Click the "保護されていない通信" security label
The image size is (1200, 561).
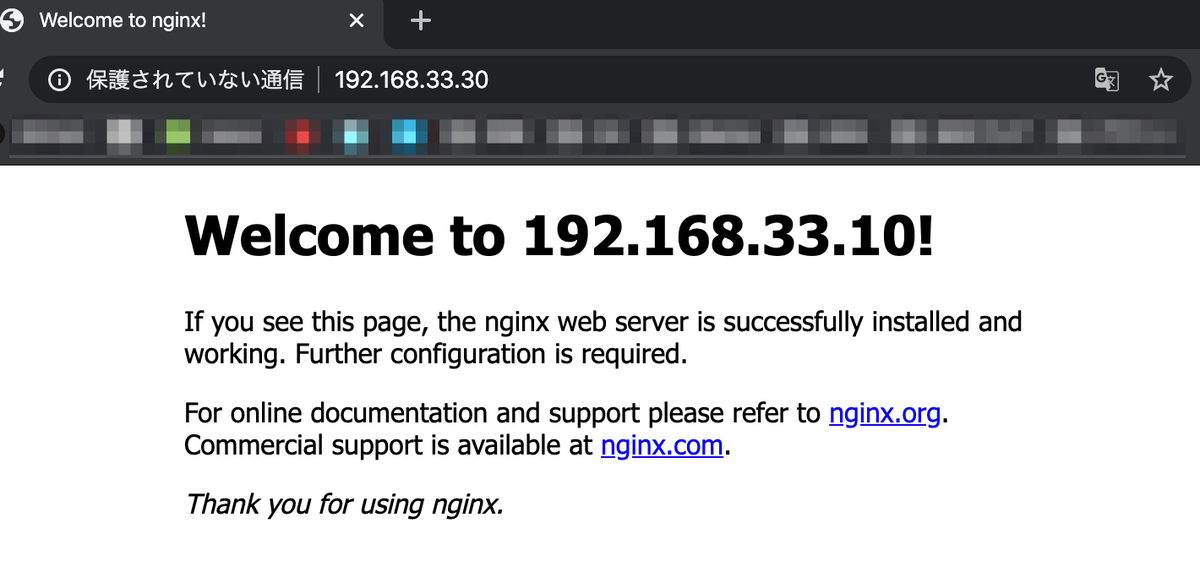pos(195,80)
